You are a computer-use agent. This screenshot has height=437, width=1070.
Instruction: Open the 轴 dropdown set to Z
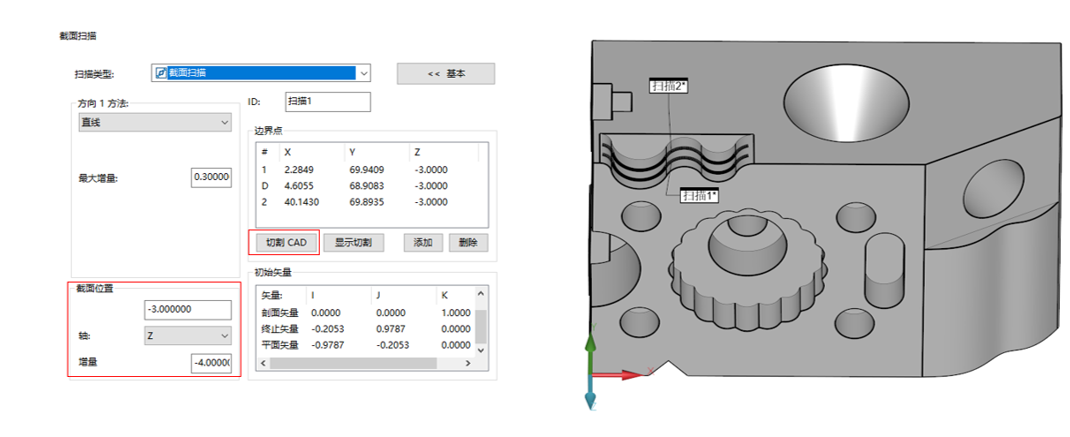187,336
